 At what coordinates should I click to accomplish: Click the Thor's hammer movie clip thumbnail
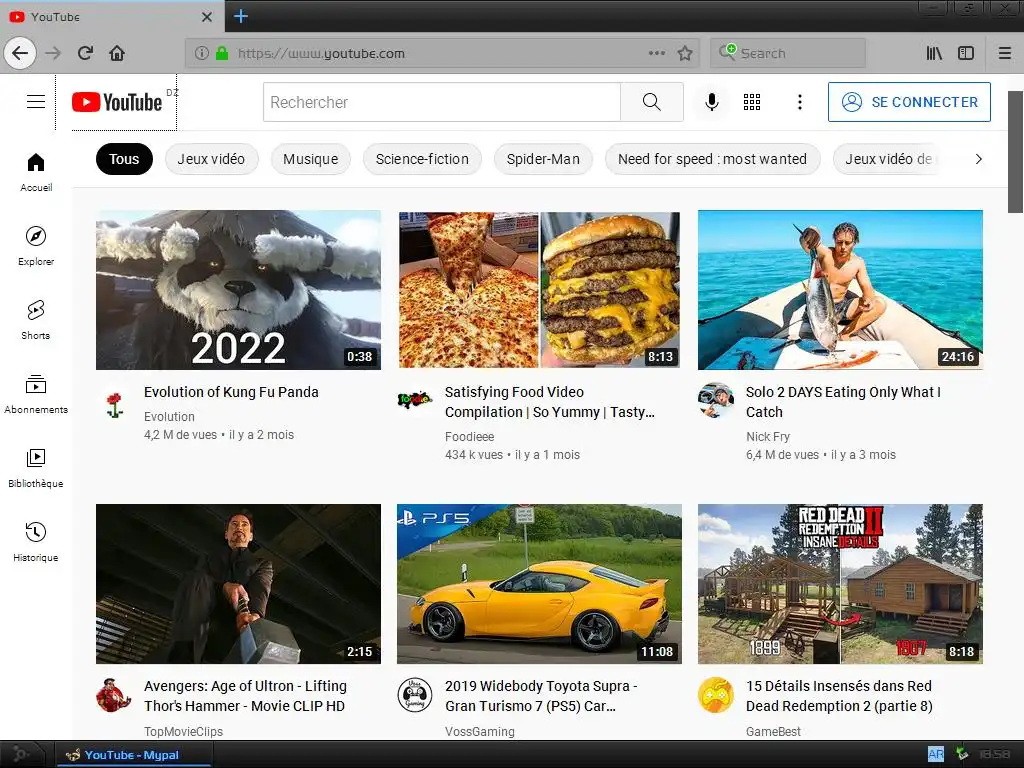[238, 584]
